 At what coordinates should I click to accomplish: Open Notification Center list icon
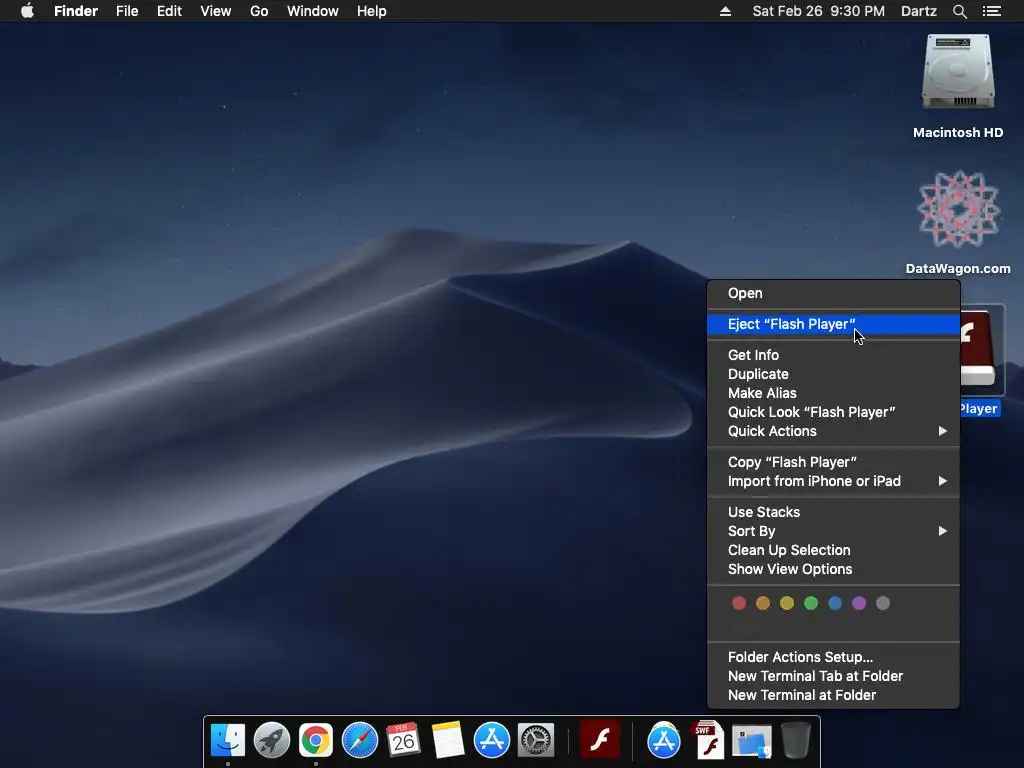[992, 11]
